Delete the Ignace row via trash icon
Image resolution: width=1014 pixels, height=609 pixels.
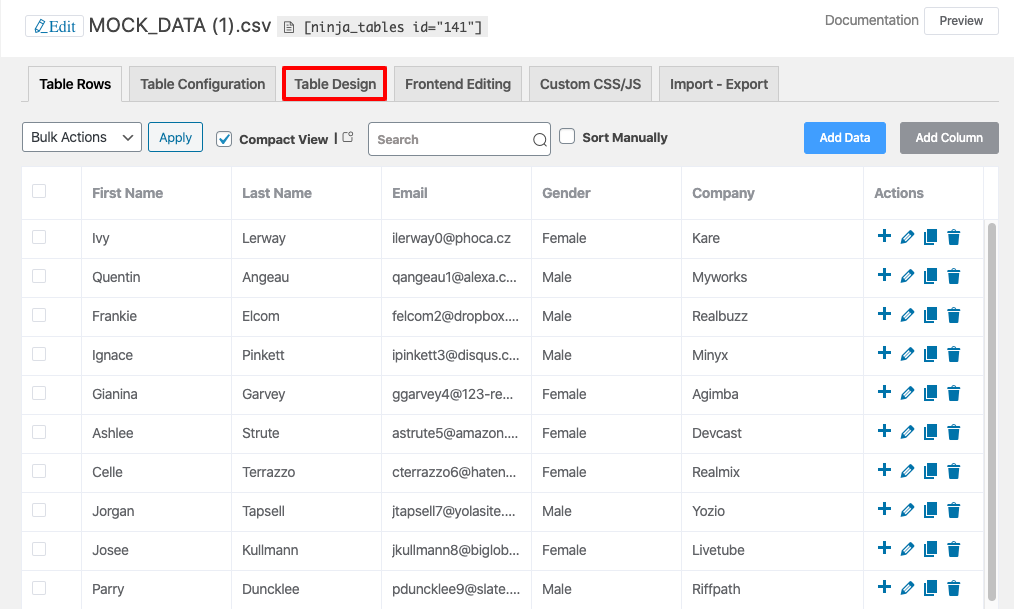click(x=954, y=355)
